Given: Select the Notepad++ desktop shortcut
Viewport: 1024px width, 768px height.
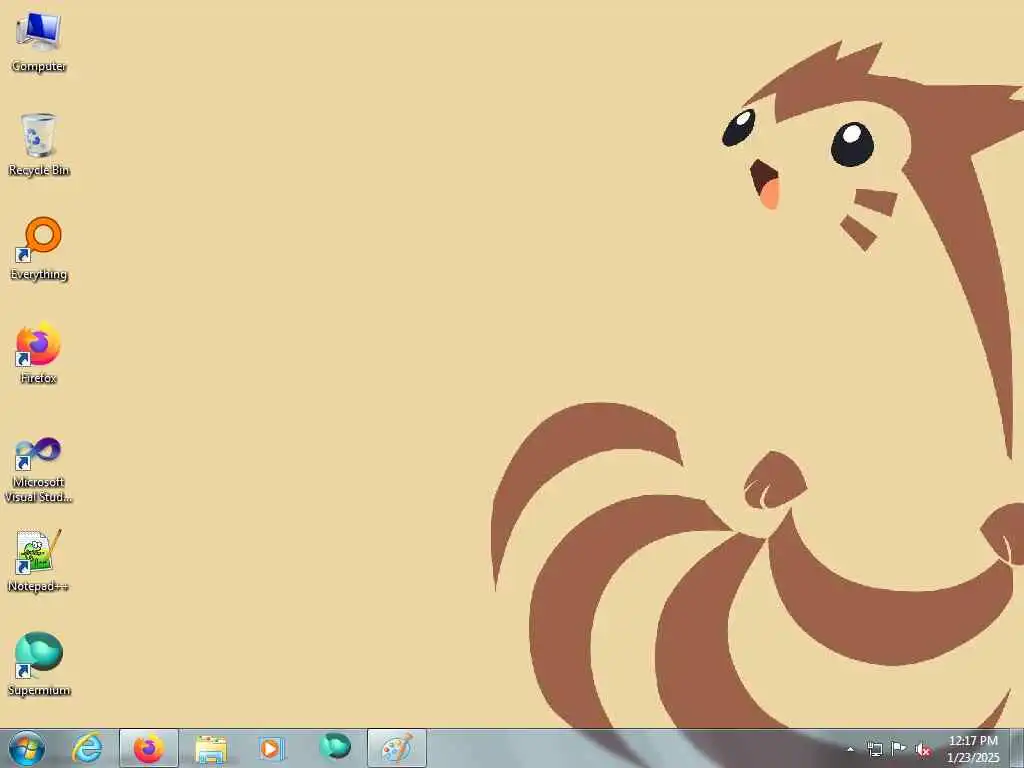Looking at the screenshot, I should click(x=39, y=560).
